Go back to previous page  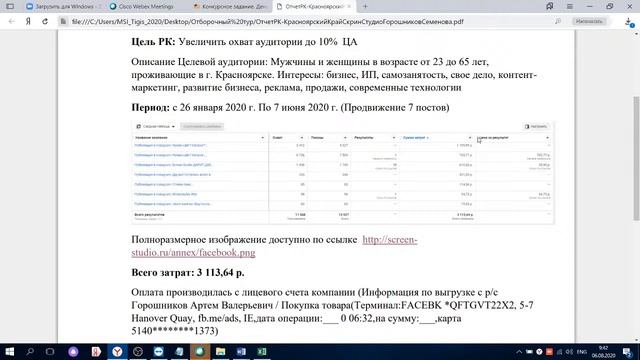point(11,21)
